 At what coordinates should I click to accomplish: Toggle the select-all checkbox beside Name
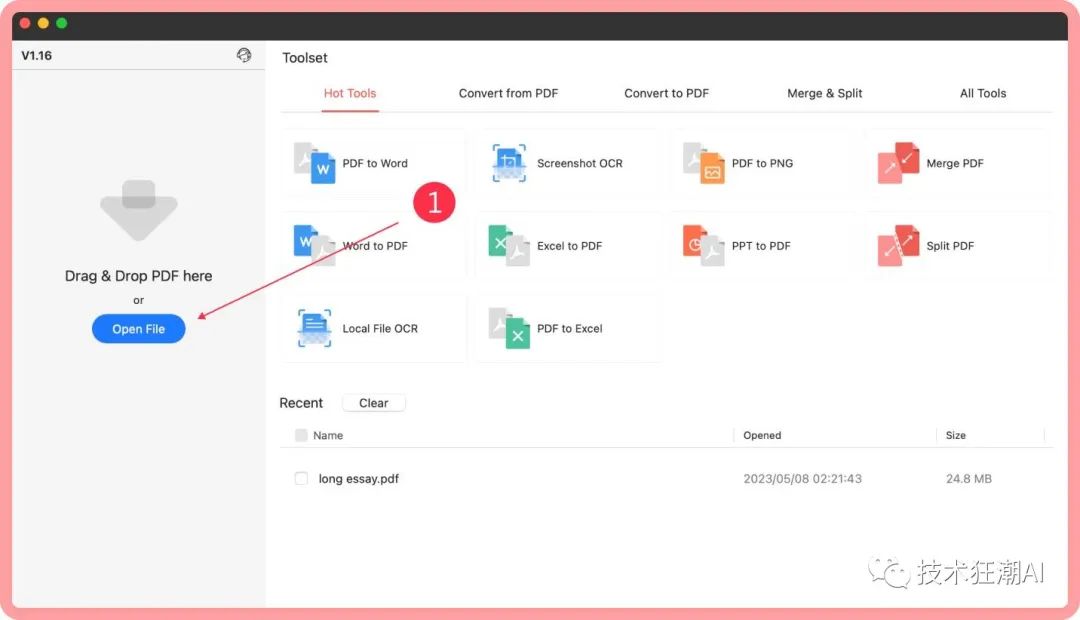pos(301,435)
